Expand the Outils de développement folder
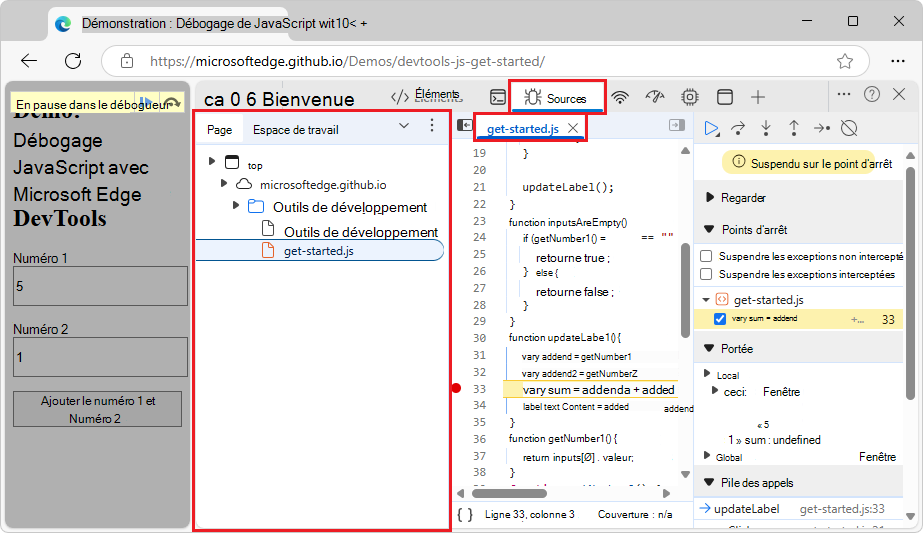923x533 pixels. click(236, 206)
